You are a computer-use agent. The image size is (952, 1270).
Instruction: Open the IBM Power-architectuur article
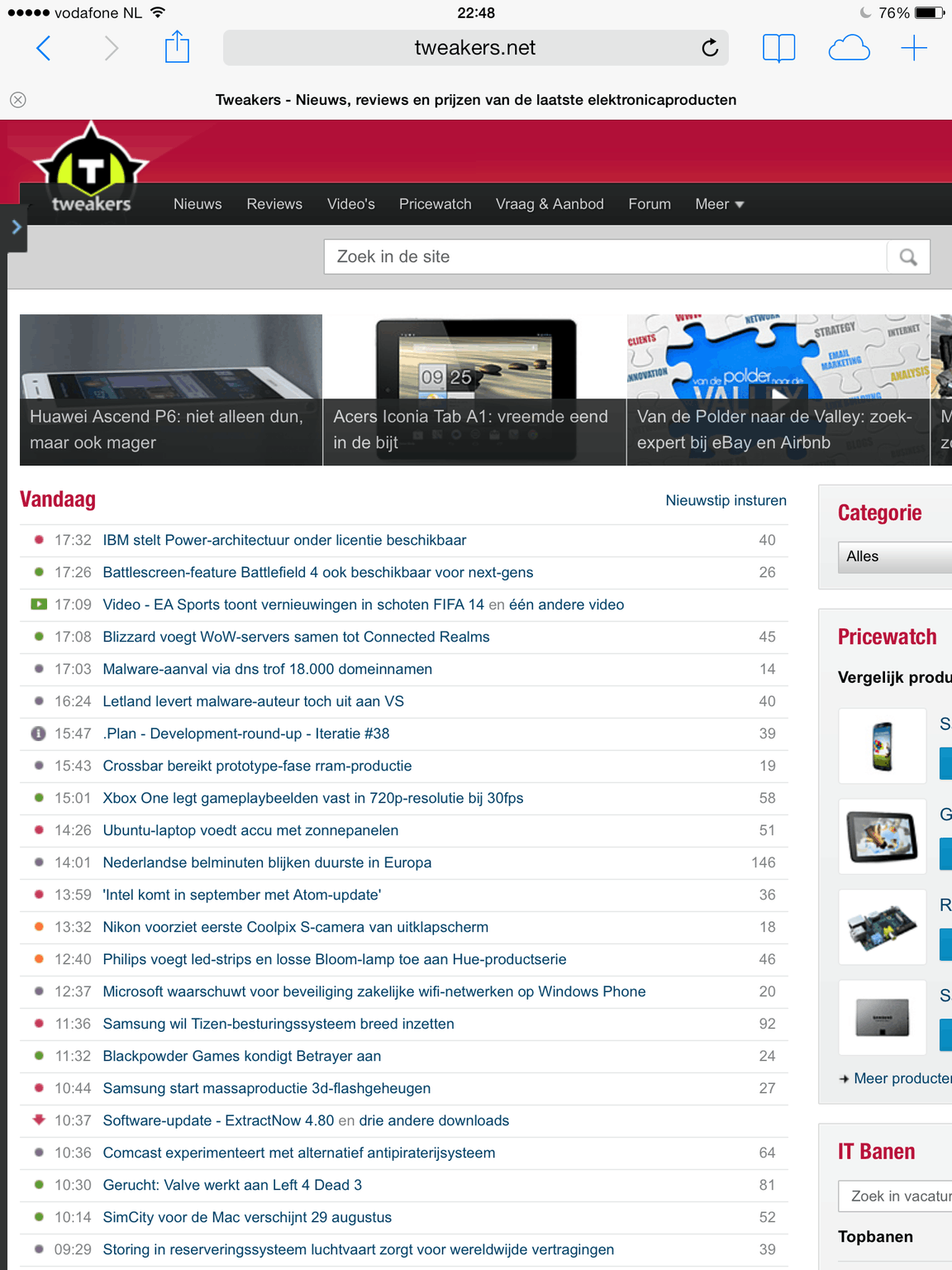click(x=285, y=540)
